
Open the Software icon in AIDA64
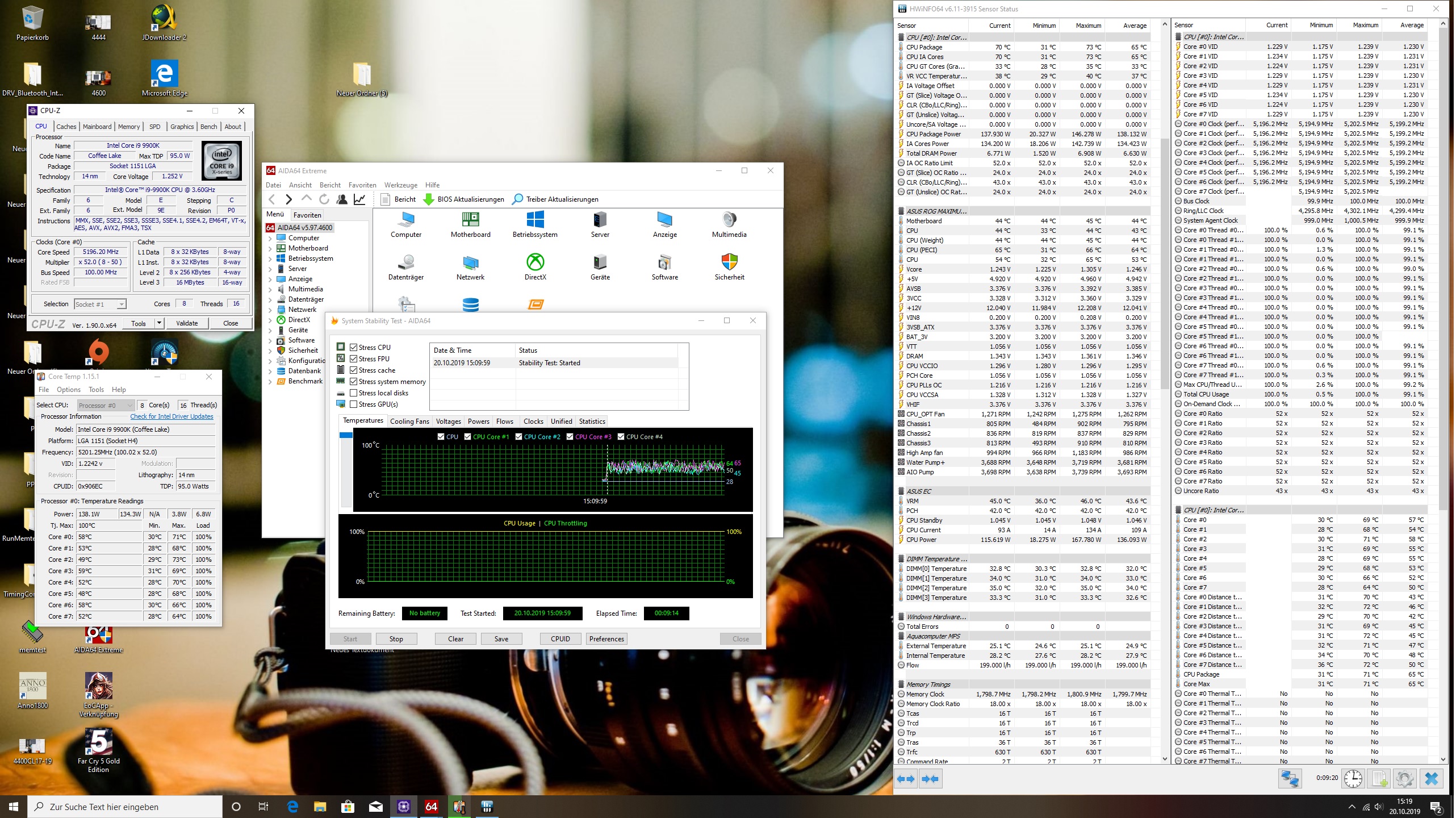click(664, 262)
